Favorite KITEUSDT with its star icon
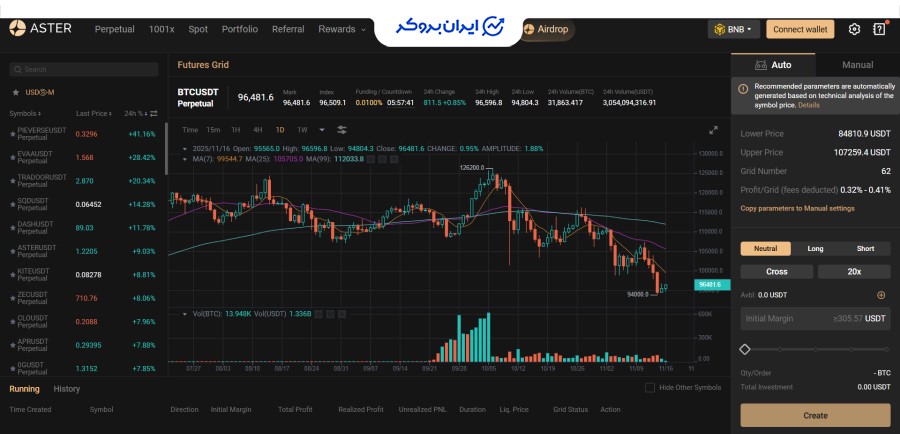 [x=13, y=274]
